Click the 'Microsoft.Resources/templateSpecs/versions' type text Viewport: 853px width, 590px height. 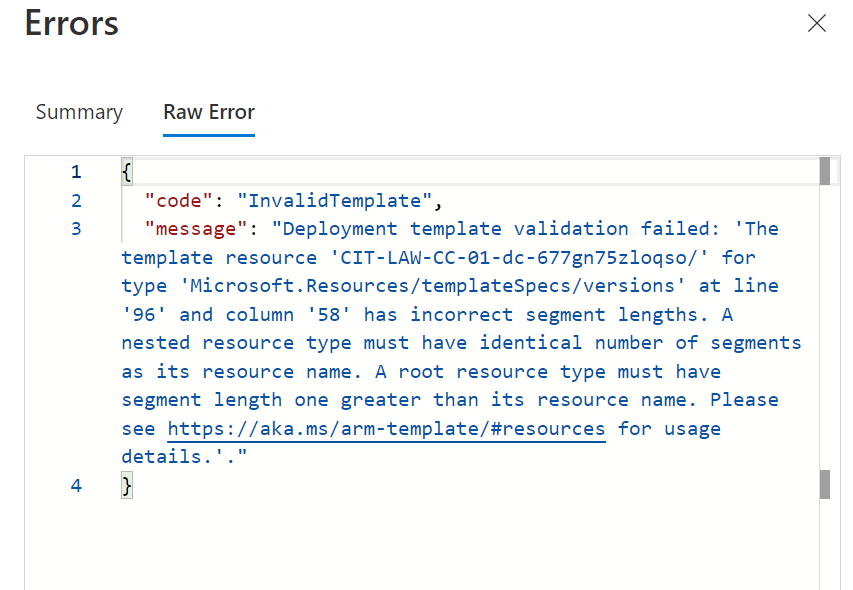432,286
